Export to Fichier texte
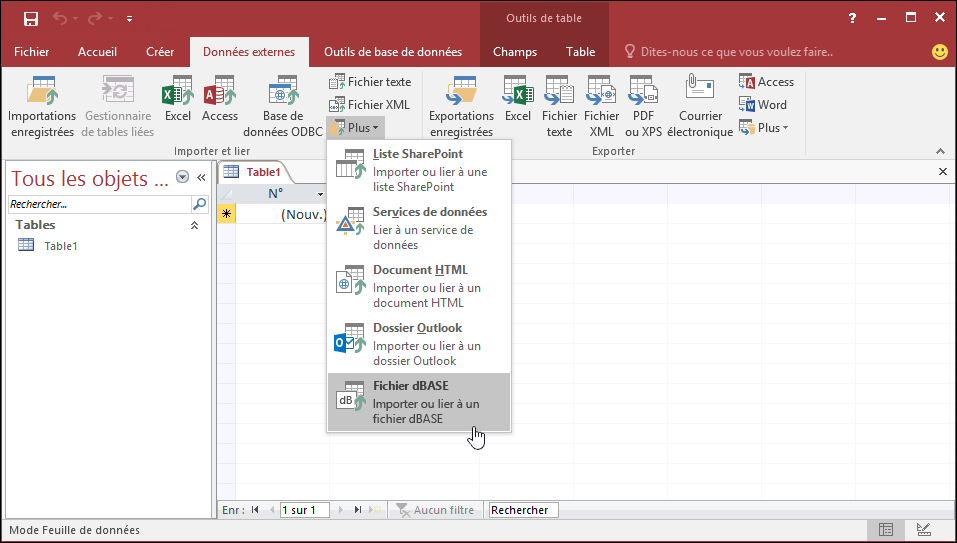This screenshot has width=957, height=543. pos(559,107)
